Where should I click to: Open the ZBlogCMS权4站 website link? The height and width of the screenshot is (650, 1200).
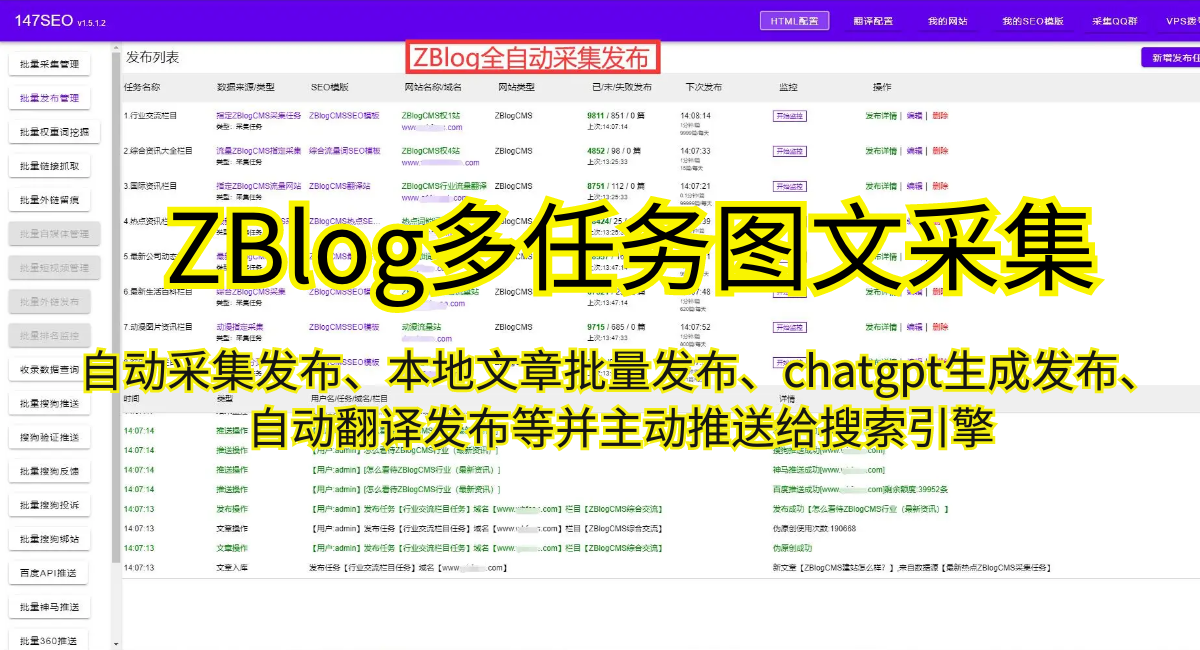pos(431,151)
